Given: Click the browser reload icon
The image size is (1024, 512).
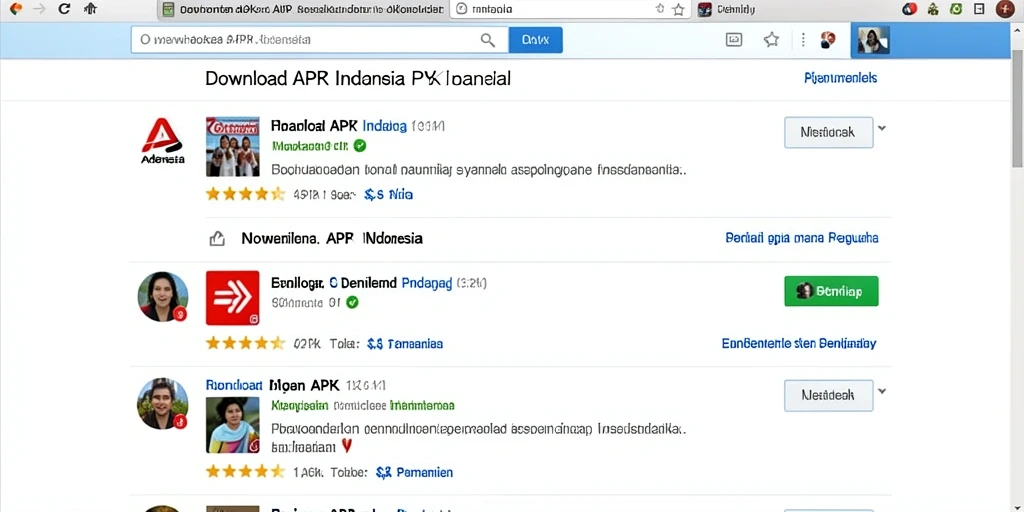Looking at the screenshot, I should tap(64, 8).
